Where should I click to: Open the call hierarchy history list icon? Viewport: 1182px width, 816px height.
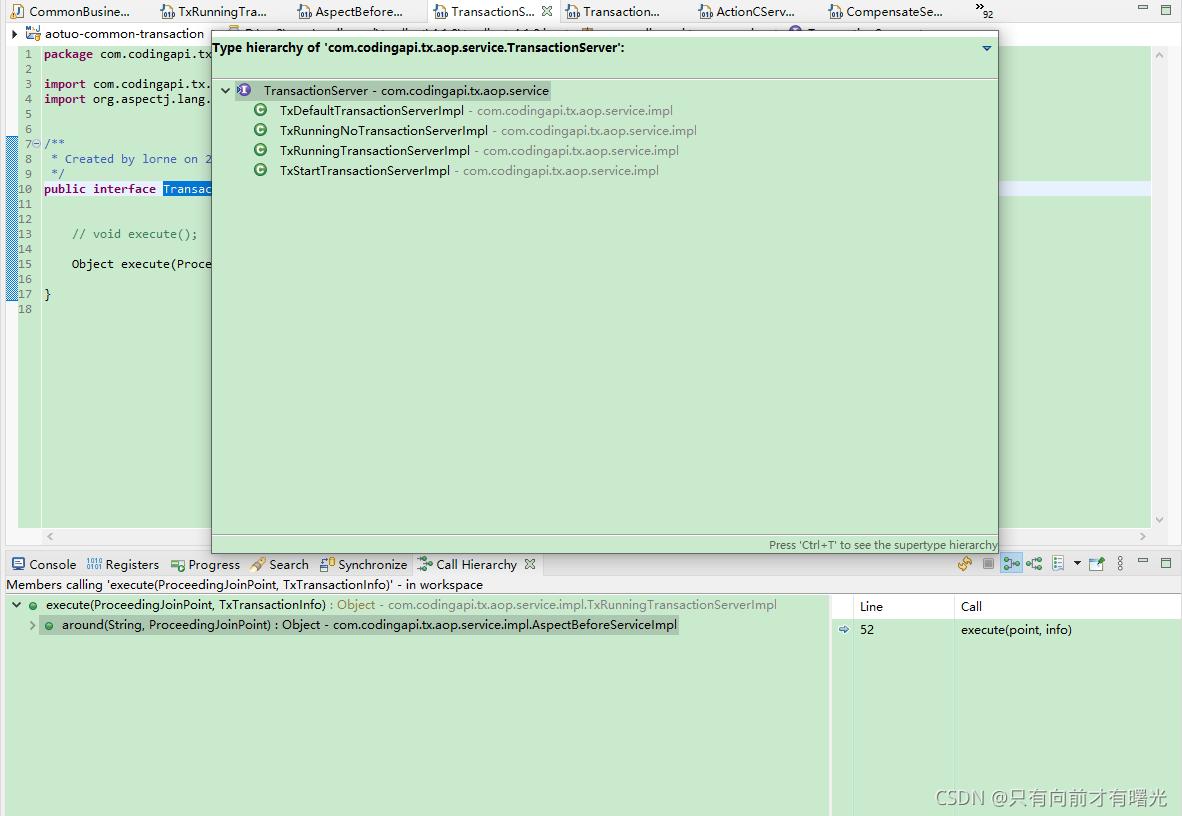point(1058,563)
